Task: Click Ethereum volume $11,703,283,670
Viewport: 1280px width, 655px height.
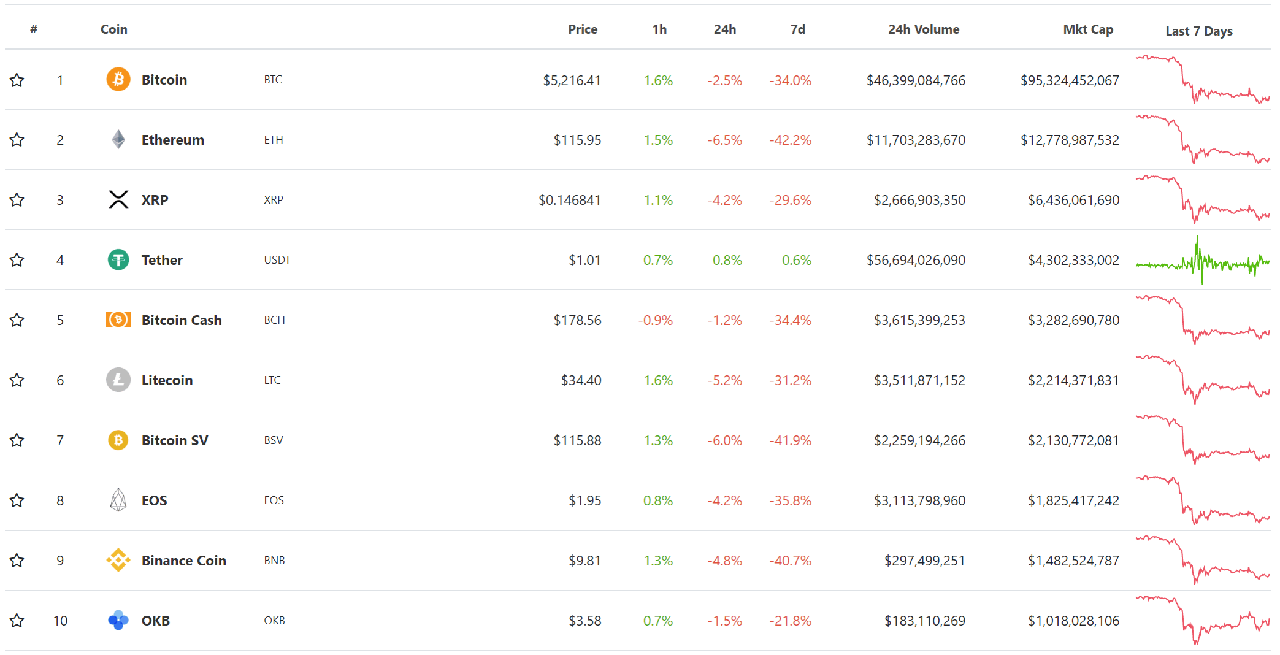Action: click(916, 140)
